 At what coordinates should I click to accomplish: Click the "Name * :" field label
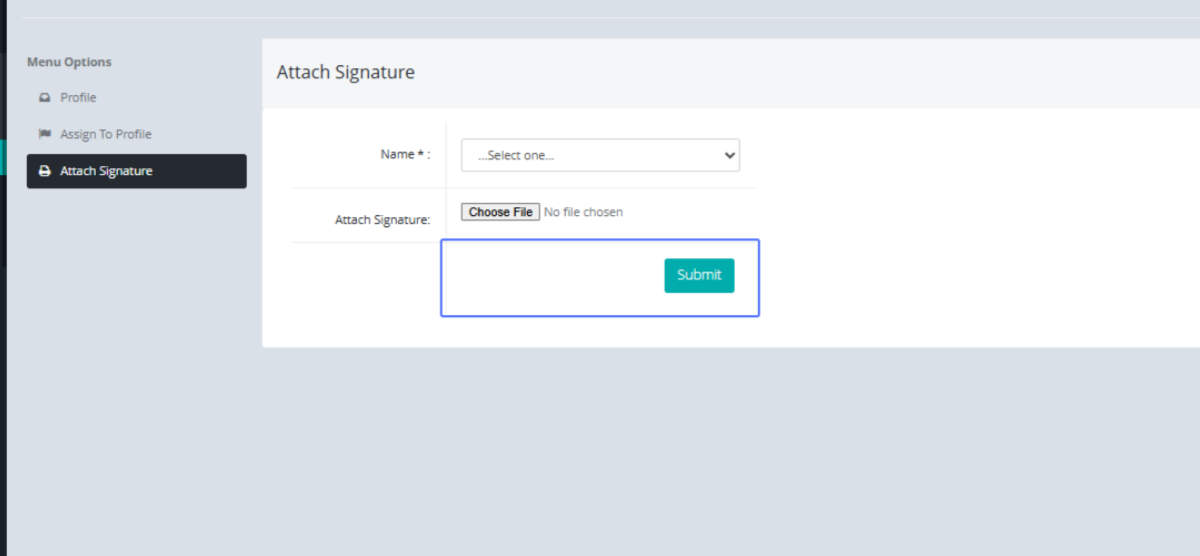point(405,155)
